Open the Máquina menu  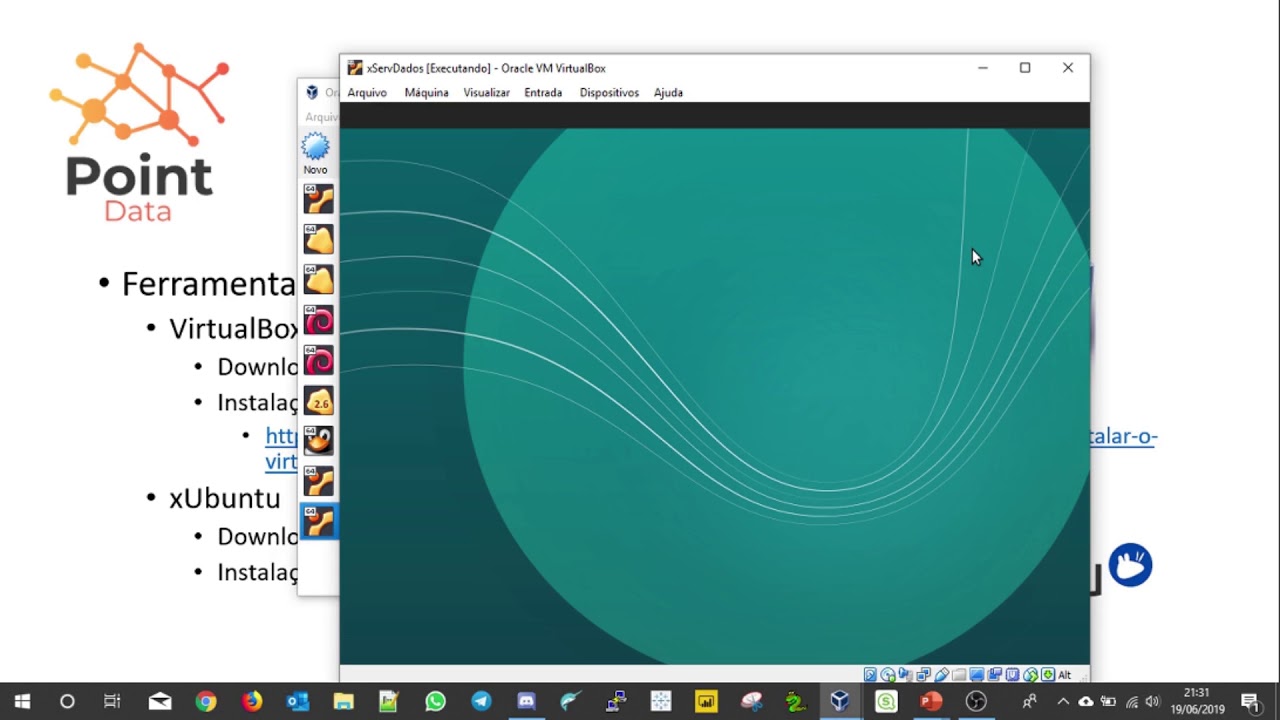[x=426, y=92]
